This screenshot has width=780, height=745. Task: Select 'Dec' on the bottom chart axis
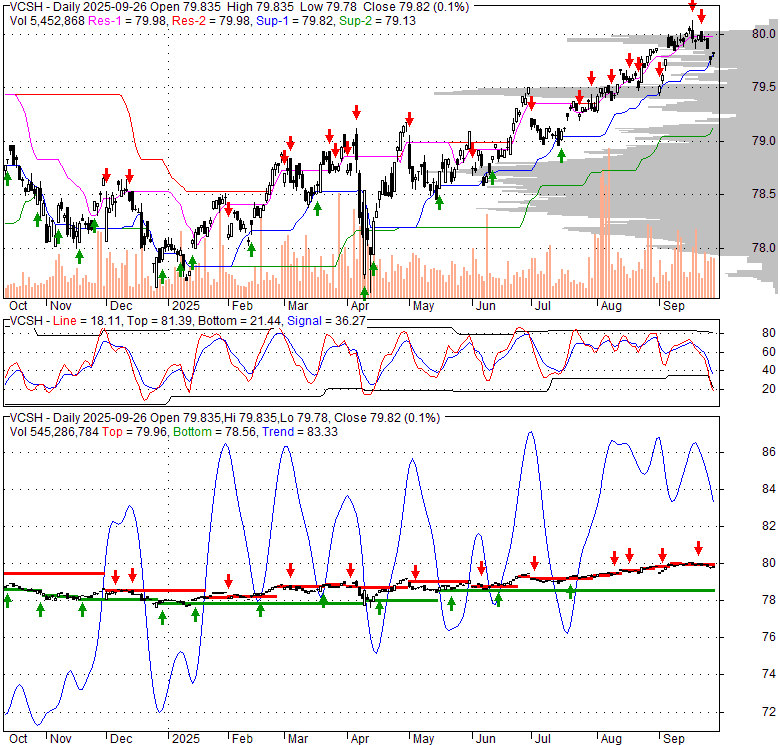pyautogui.click(x=121, y=739)
